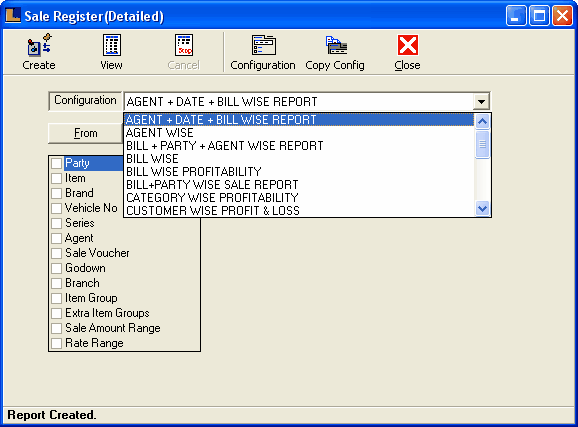Click the Create report toolbar icon

pos(39,45)
